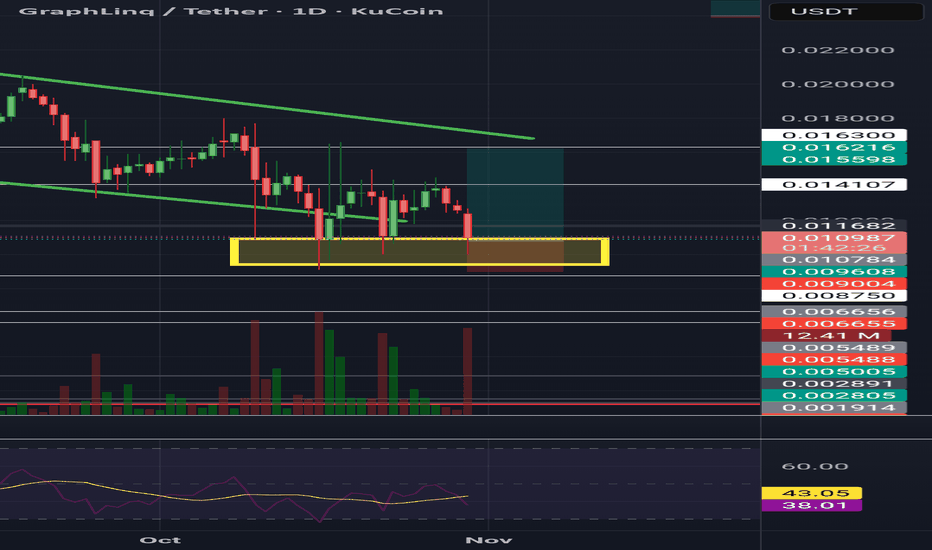Click the green 0.015598 price label
The height and width of the screenshot is (550, 932).
point(834,159)
